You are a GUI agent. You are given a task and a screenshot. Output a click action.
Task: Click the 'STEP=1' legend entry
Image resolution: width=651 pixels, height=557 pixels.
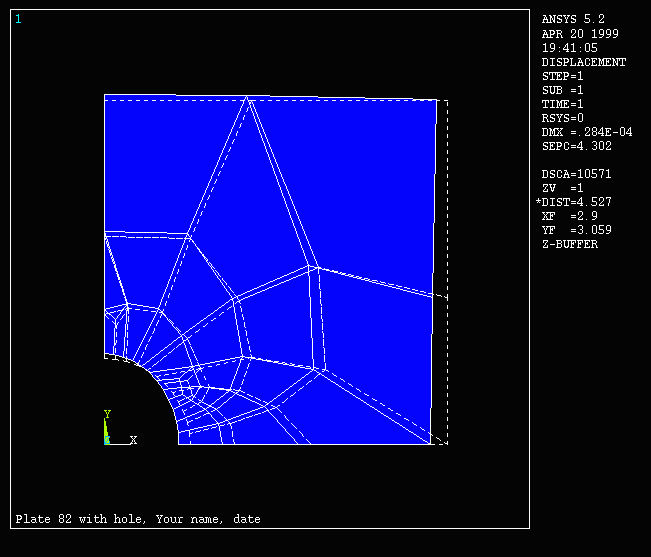[x=563, y=76]
